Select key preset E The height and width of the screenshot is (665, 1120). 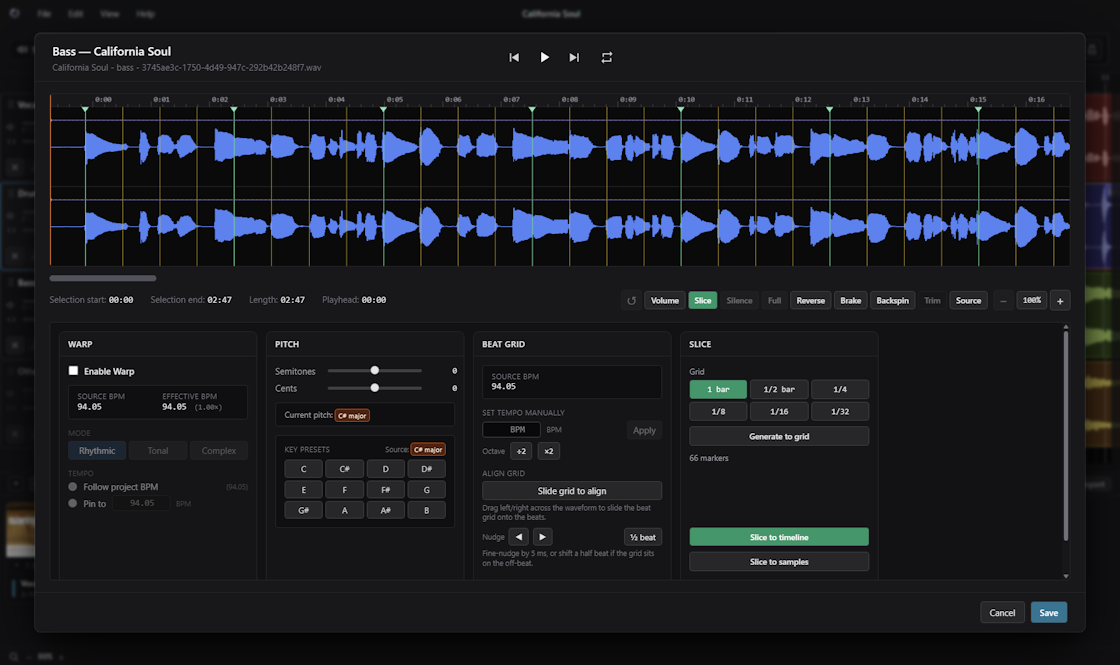pyautogui.click(x=304, y=490)
